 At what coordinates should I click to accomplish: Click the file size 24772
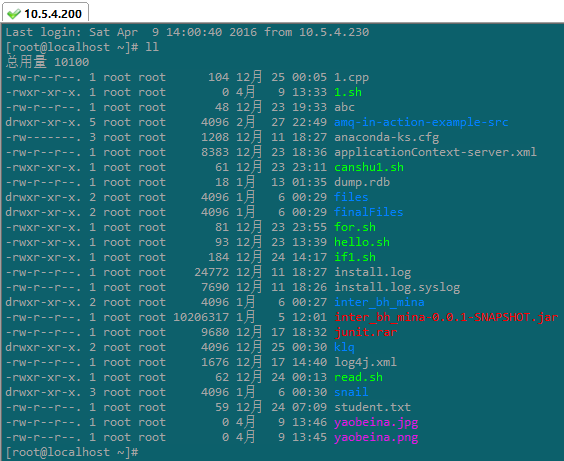(x=212, y=272)
